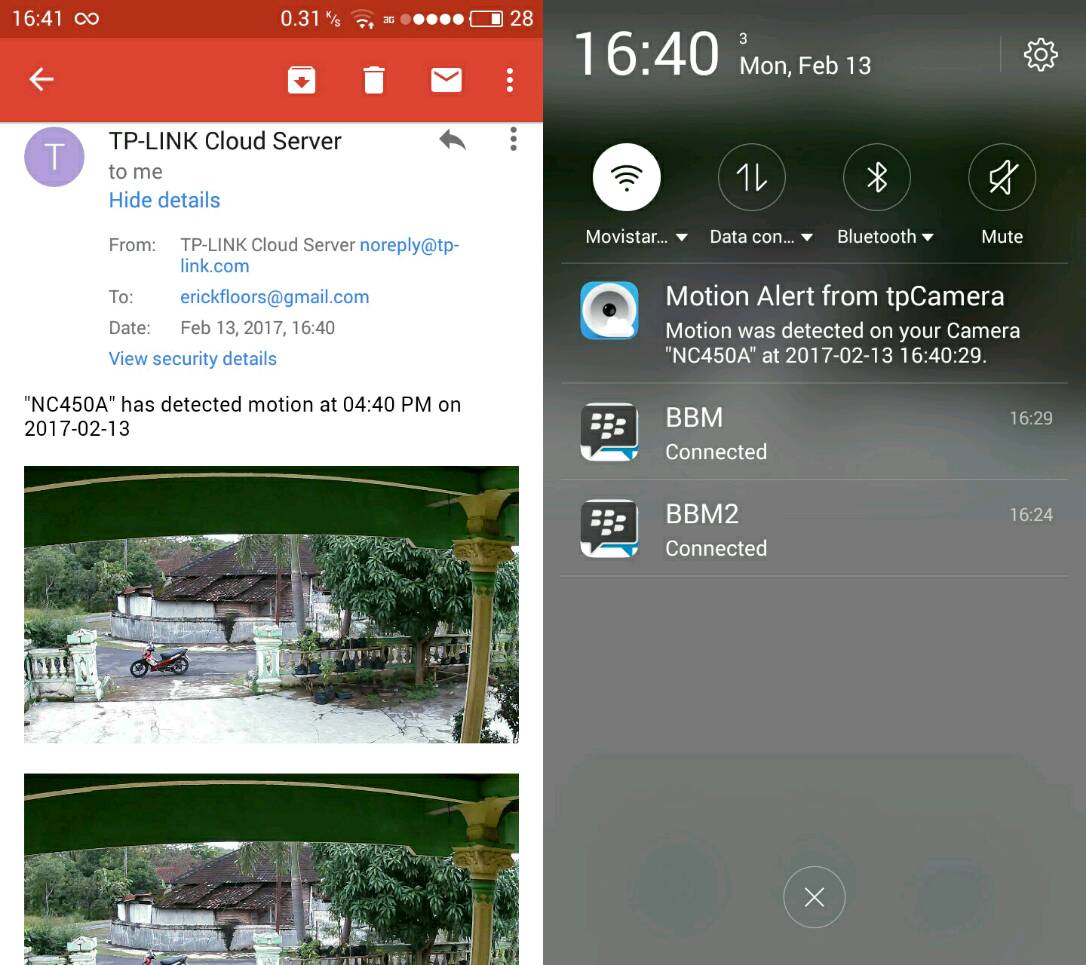Open the red toolbar overflow menu
The image size is (1086, 965).
[510, 80]
